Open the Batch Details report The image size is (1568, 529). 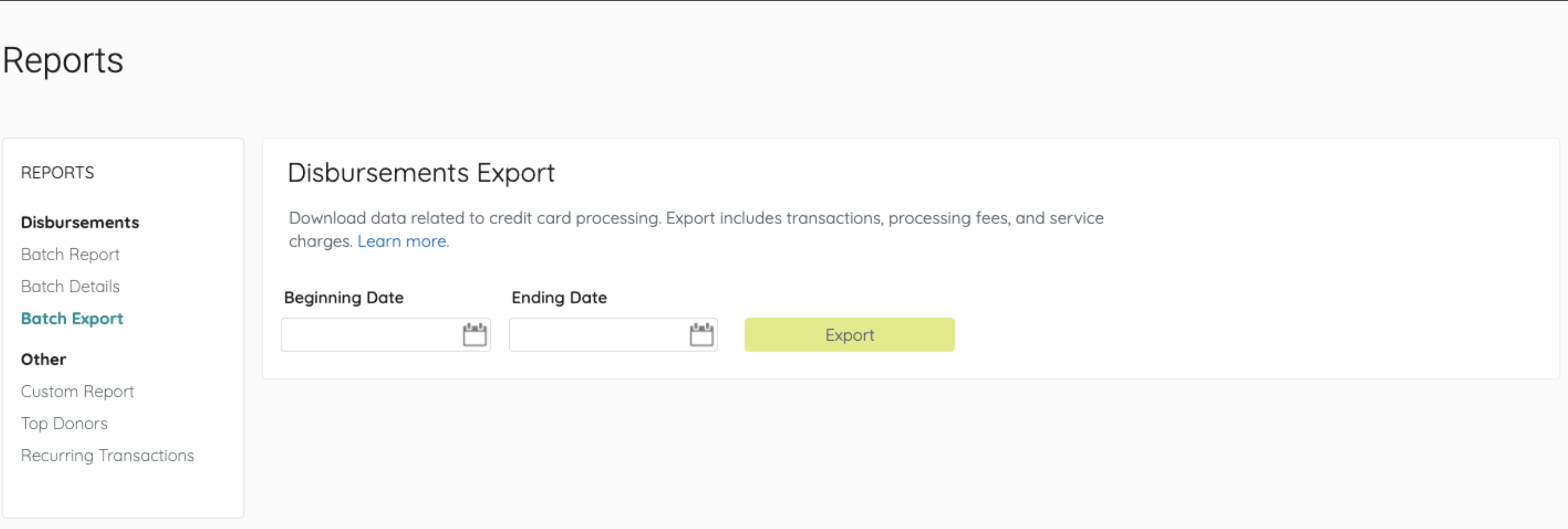click(x=70, y=287)
